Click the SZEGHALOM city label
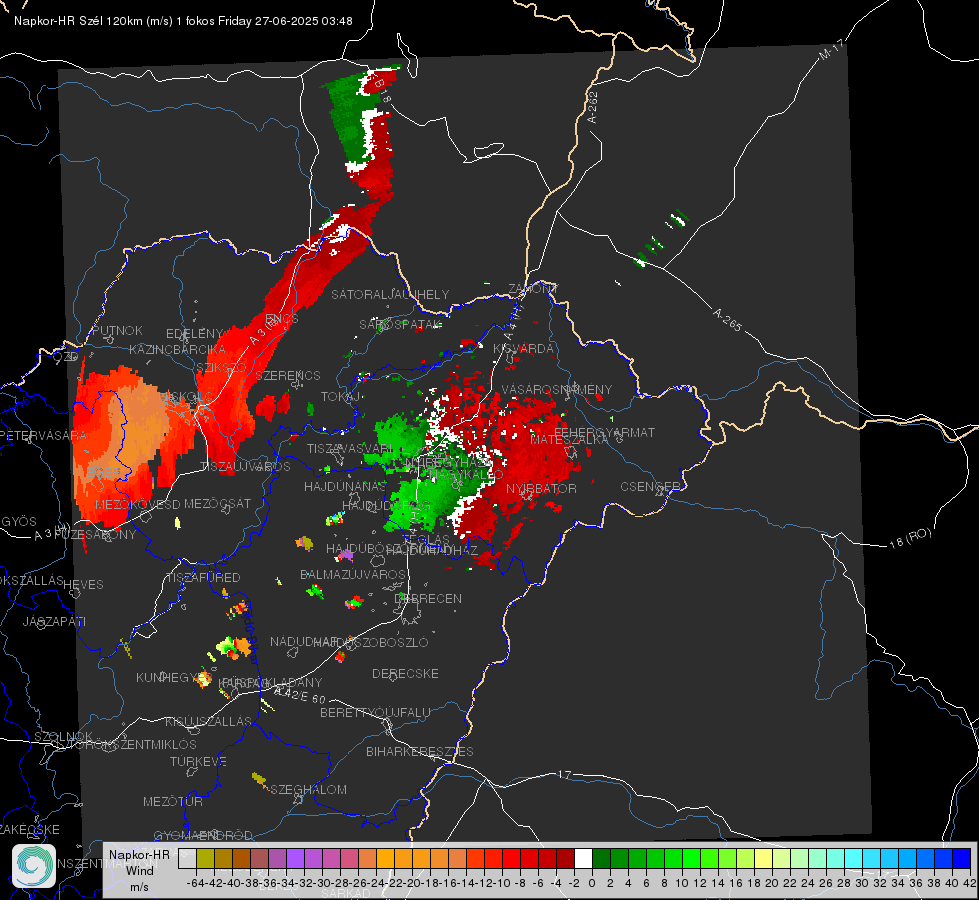 308,789
